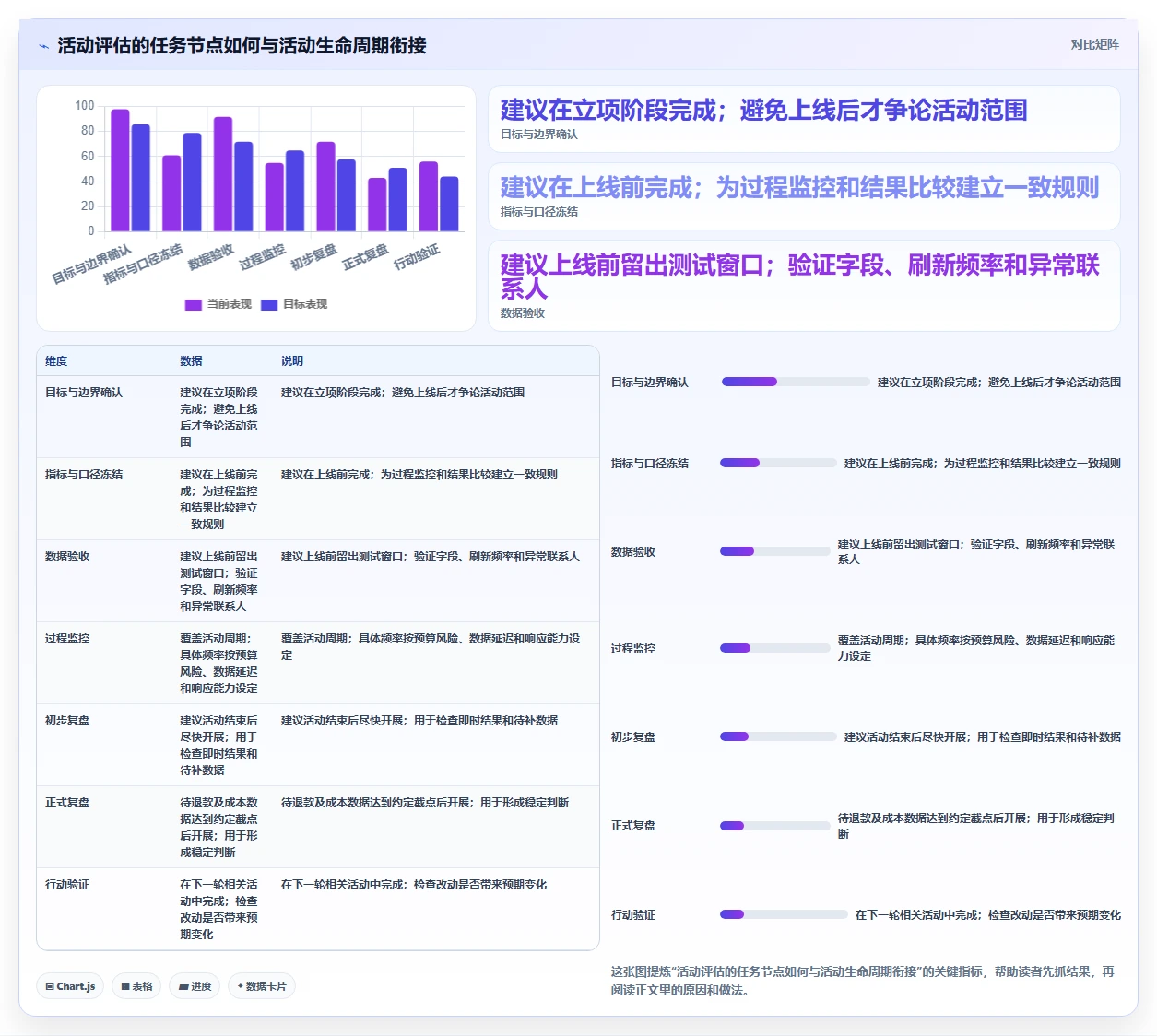This screenshot has height=1036, width=1157.
Task: Click the purple bar for 数据验收 in chart
Action: point(223,174)
